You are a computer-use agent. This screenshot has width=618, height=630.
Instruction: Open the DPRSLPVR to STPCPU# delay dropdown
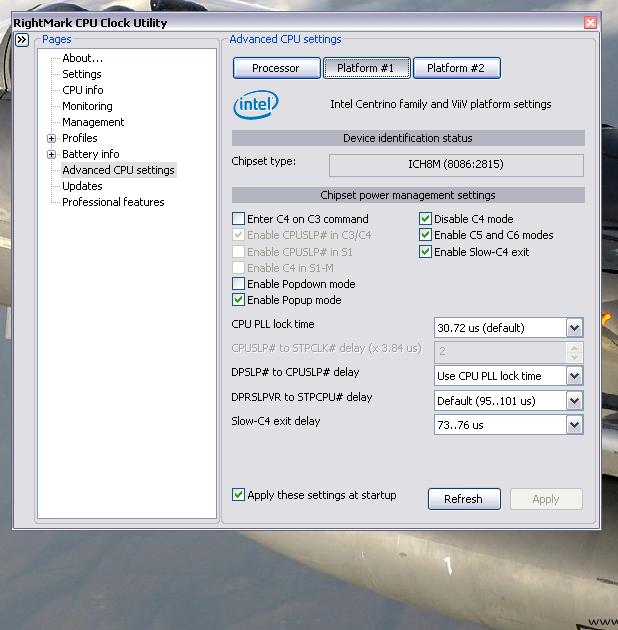coord(575,401)
